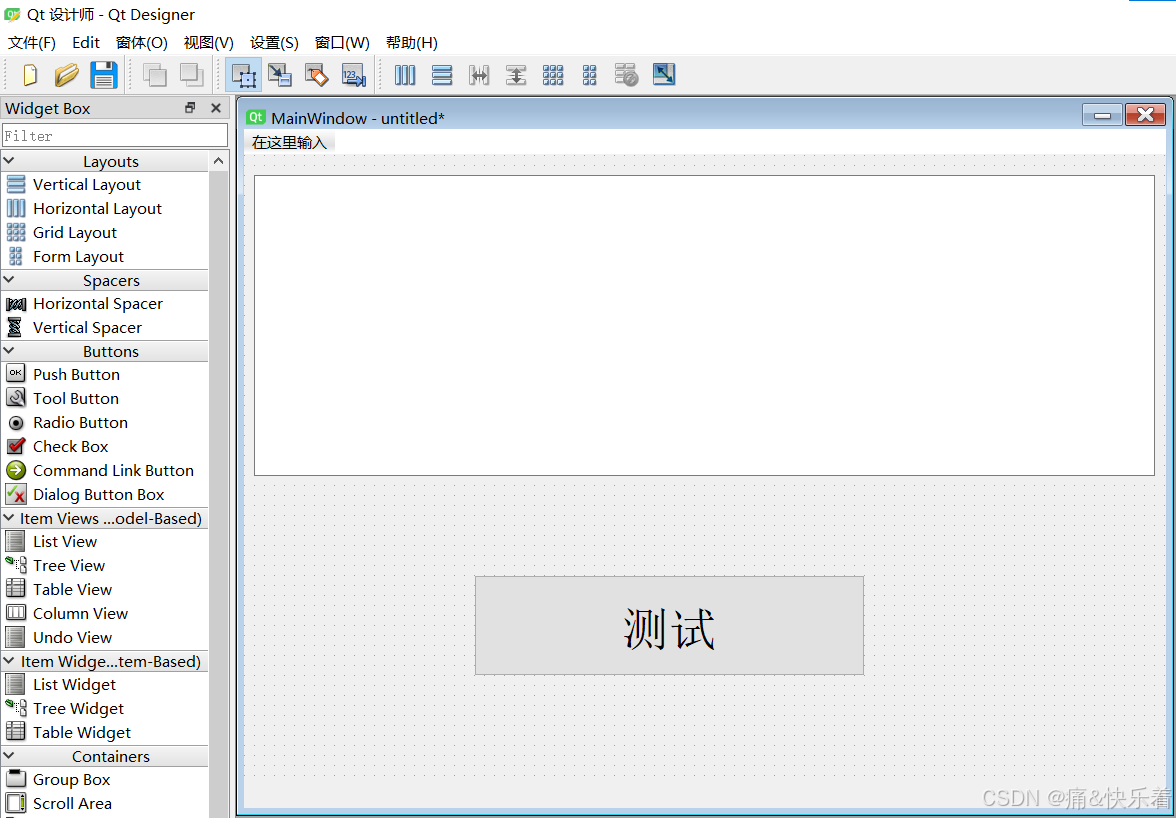
Task: Open the 窗体(O) menu
Action: pyautogui.click(x=142, y=43)
